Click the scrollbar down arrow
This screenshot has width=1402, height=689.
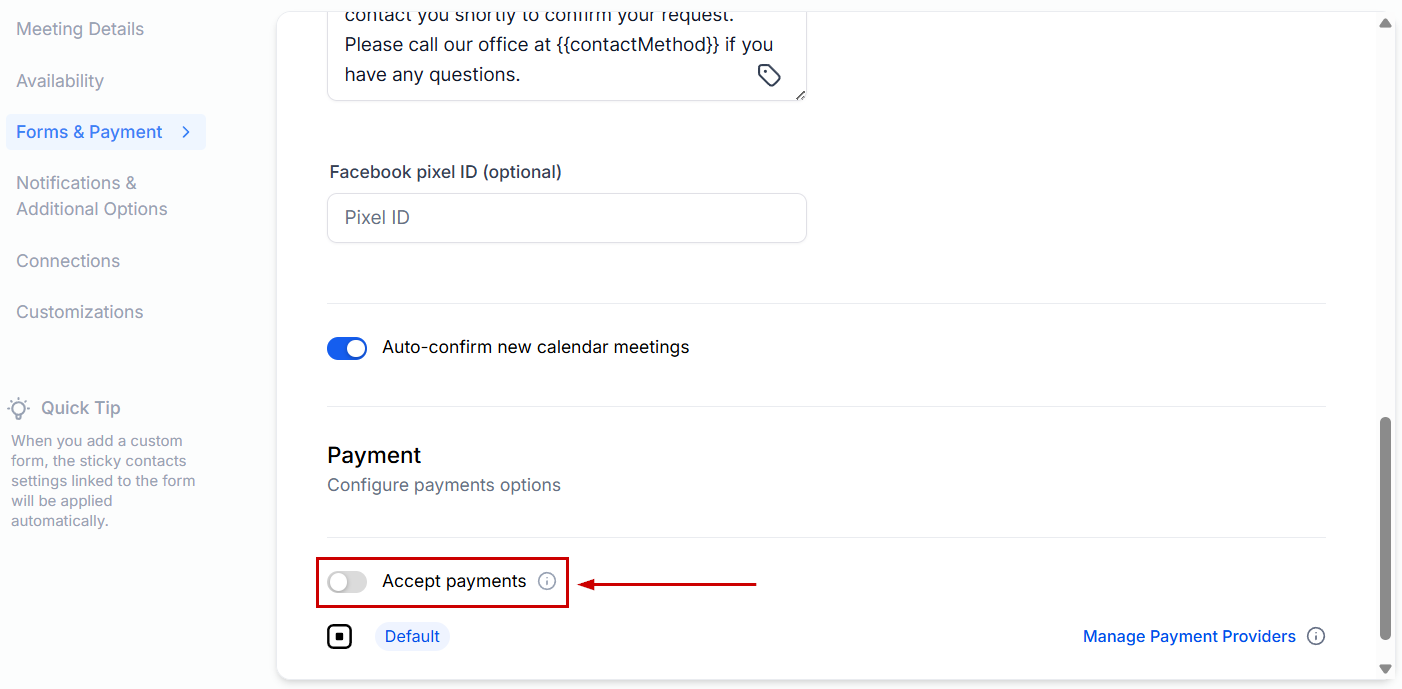click(1386, 668)
